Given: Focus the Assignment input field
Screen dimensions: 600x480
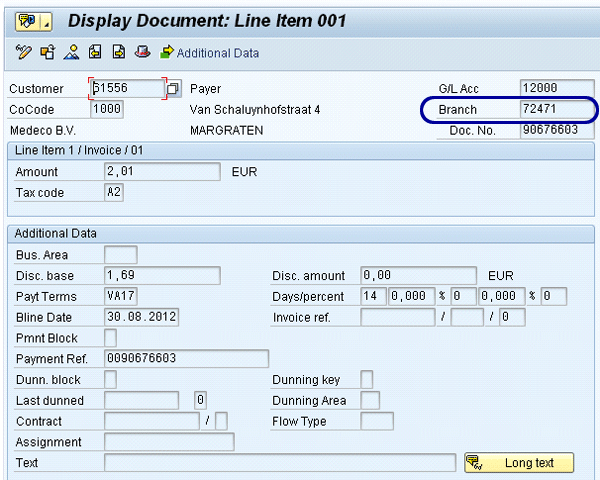Looking at the screenshot, I should [x=168, y=442].
